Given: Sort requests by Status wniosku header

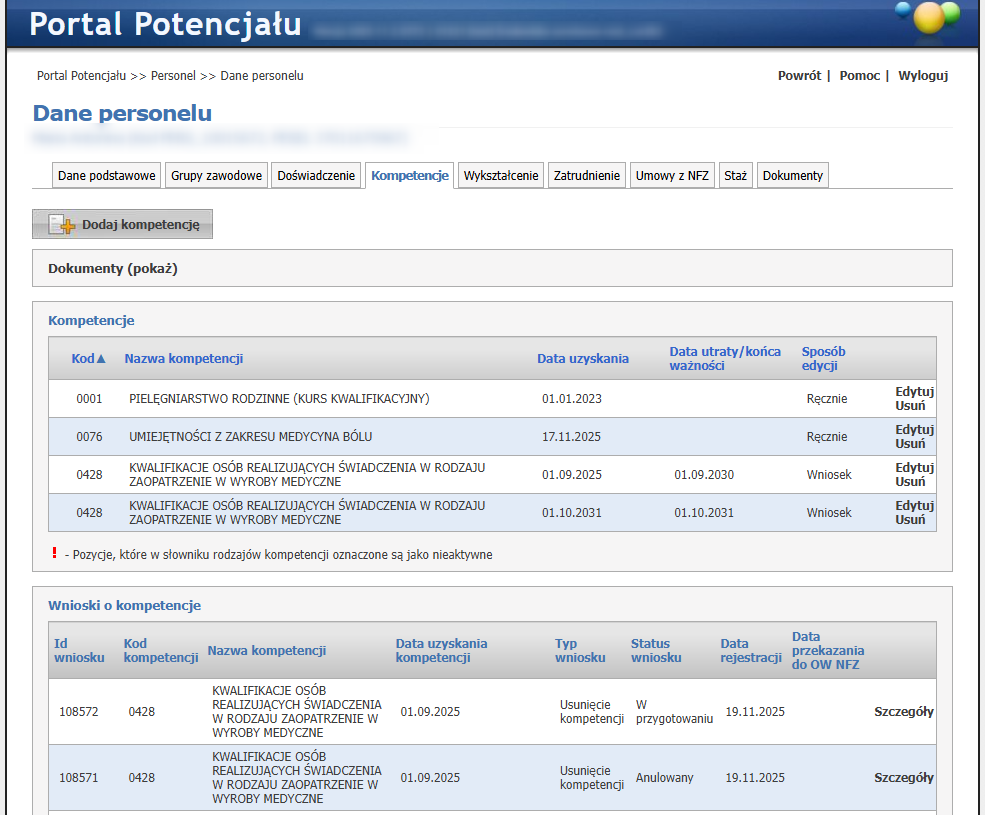Looking at the screenshot, I should click(655, 650).
